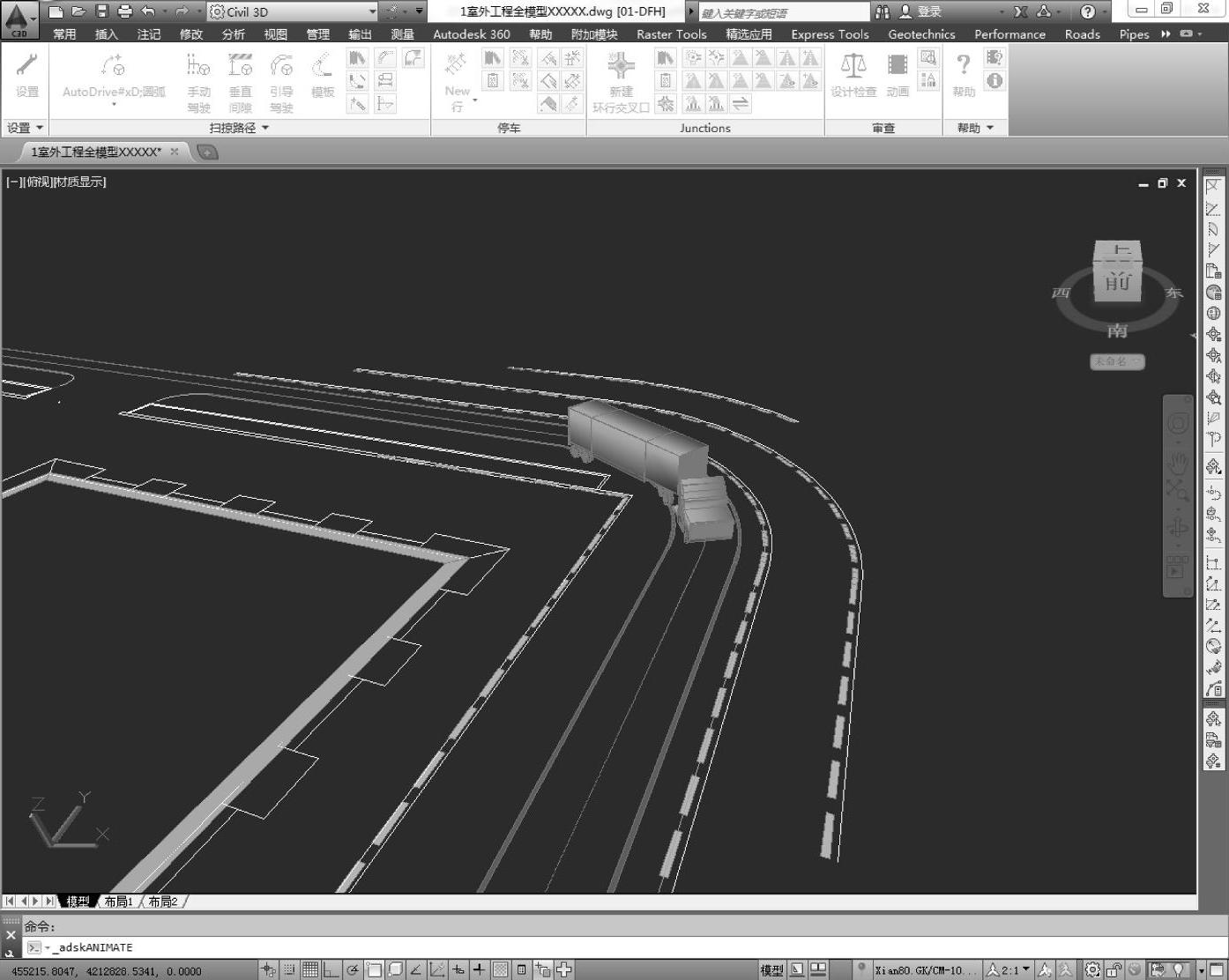Open the 常用 ribbon tab
Screen dimensions: 1229x980
[x=64, y=34]
